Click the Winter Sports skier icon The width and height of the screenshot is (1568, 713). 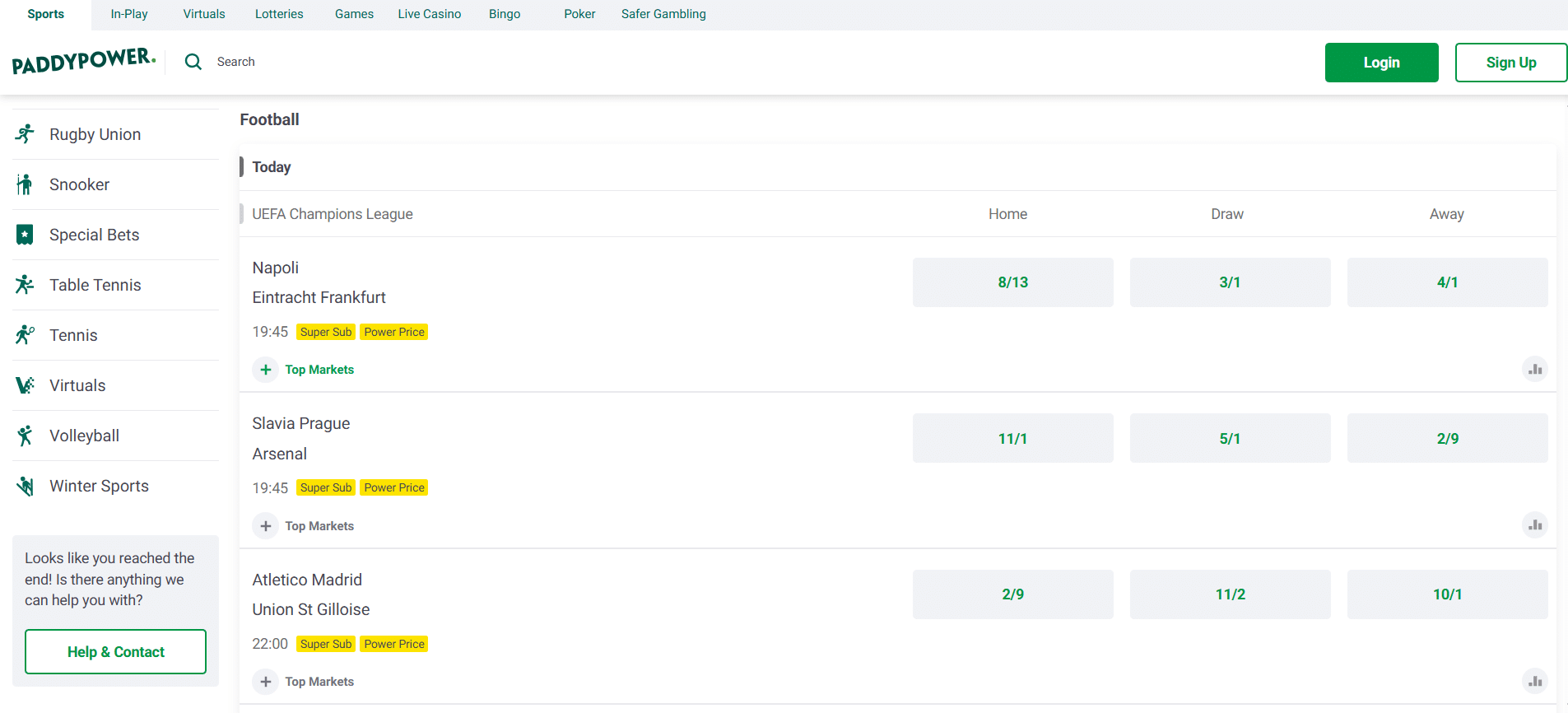click(25, 486)
